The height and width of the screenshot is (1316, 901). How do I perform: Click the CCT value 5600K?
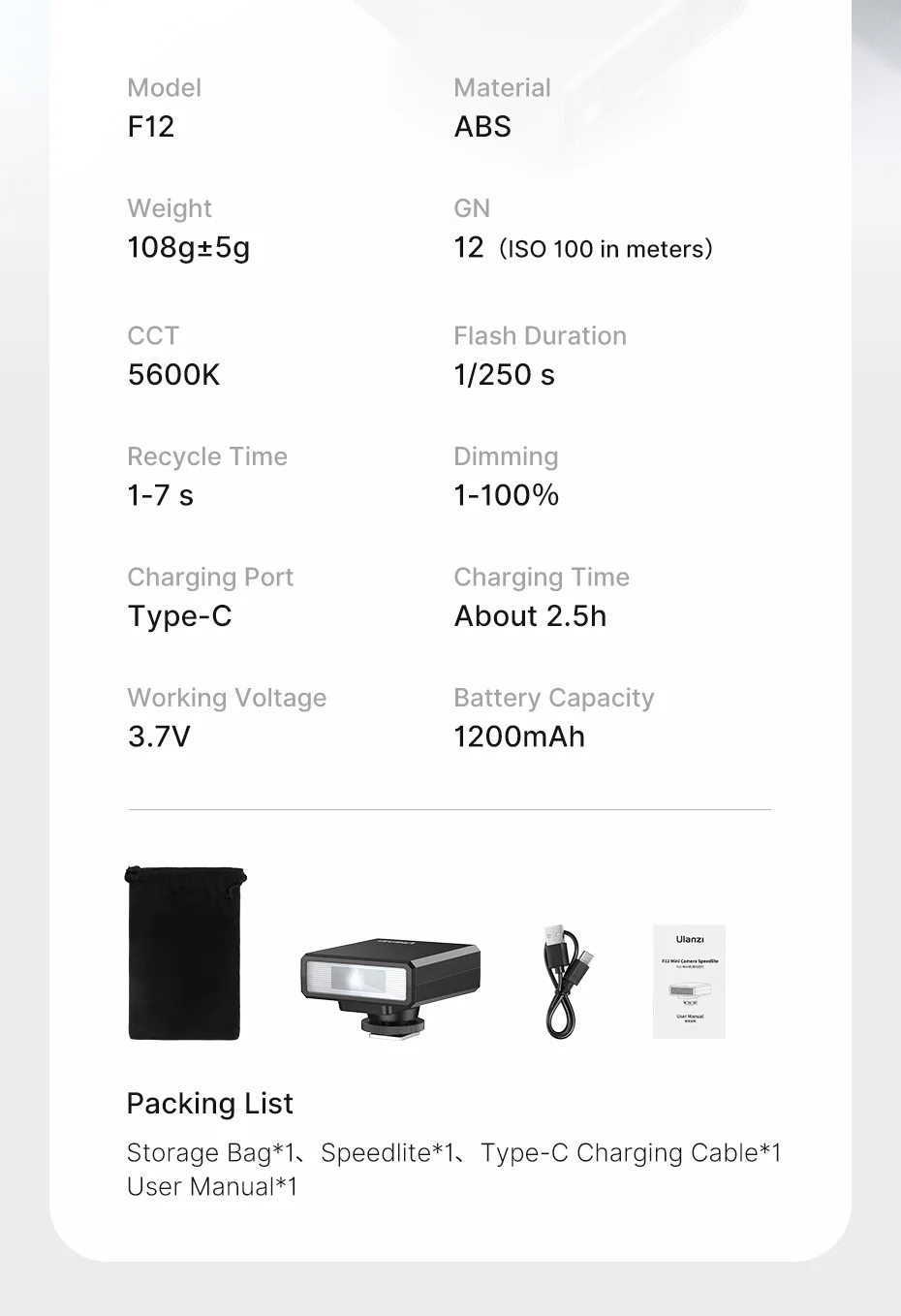point(174,375)
